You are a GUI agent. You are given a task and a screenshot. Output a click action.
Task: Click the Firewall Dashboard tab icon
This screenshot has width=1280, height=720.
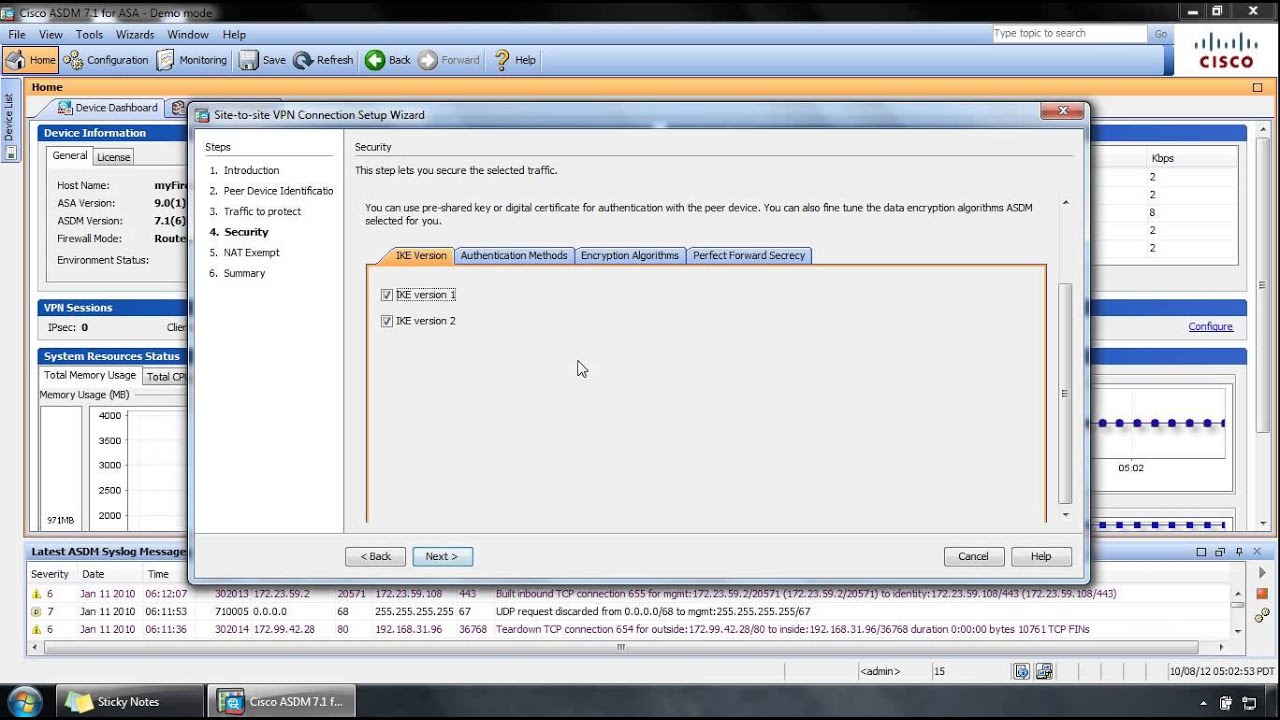point(179,108)
